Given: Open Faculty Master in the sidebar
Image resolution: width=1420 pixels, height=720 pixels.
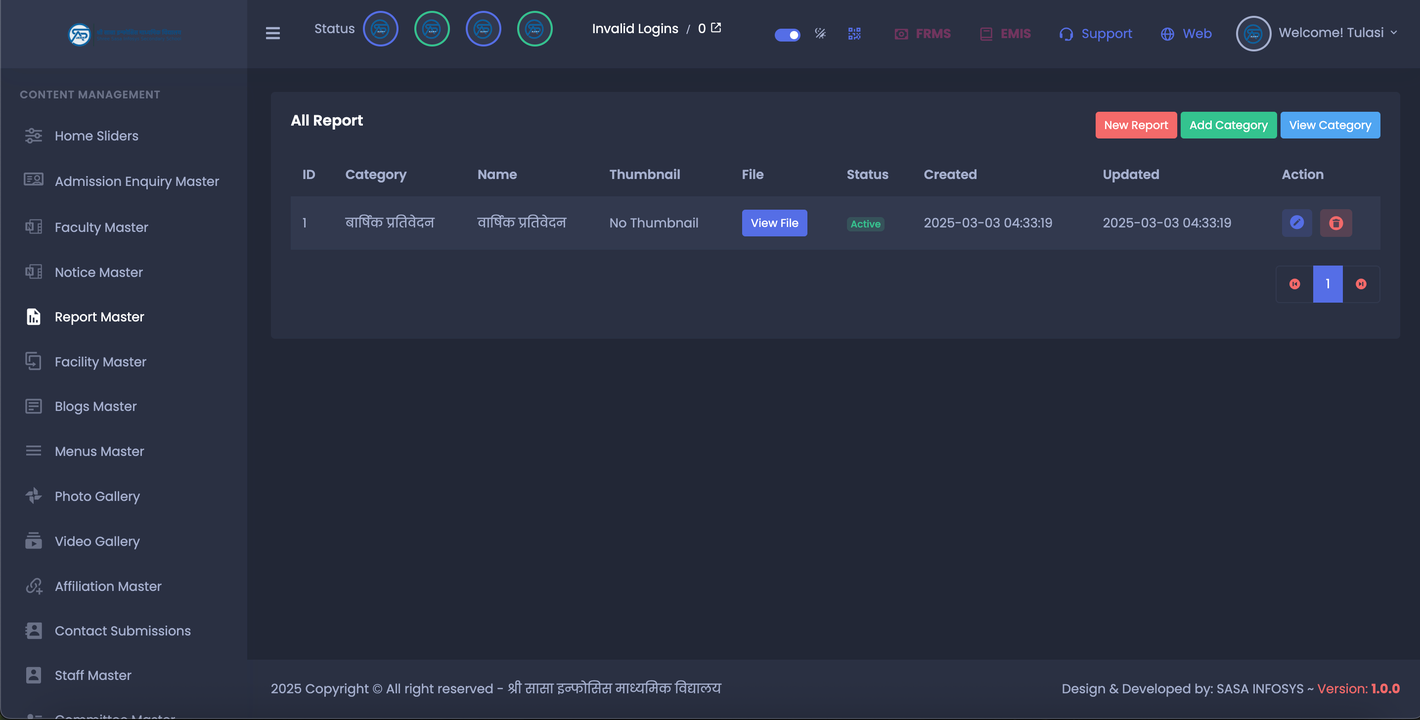Looking at the screenshot, I should 101,227.
